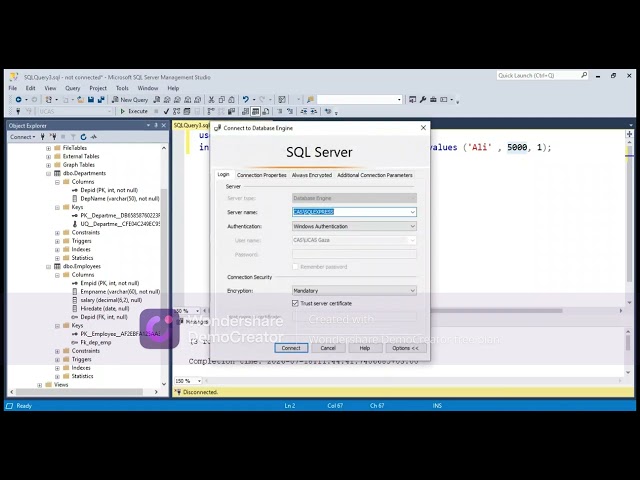Open the Connect dropdown in Object Explorer
Screen dimensions: 640x480
coord(22,137)
